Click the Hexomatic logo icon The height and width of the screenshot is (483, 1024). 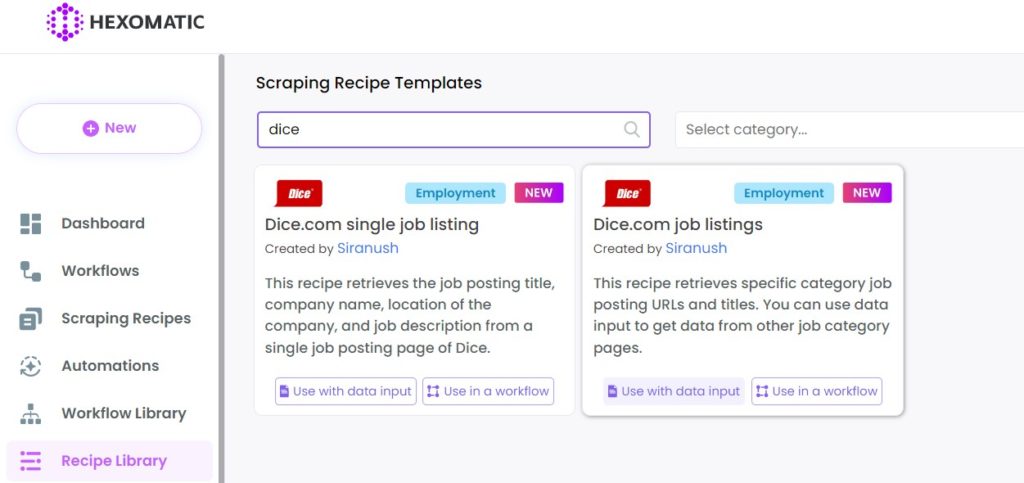pos(65,22)
